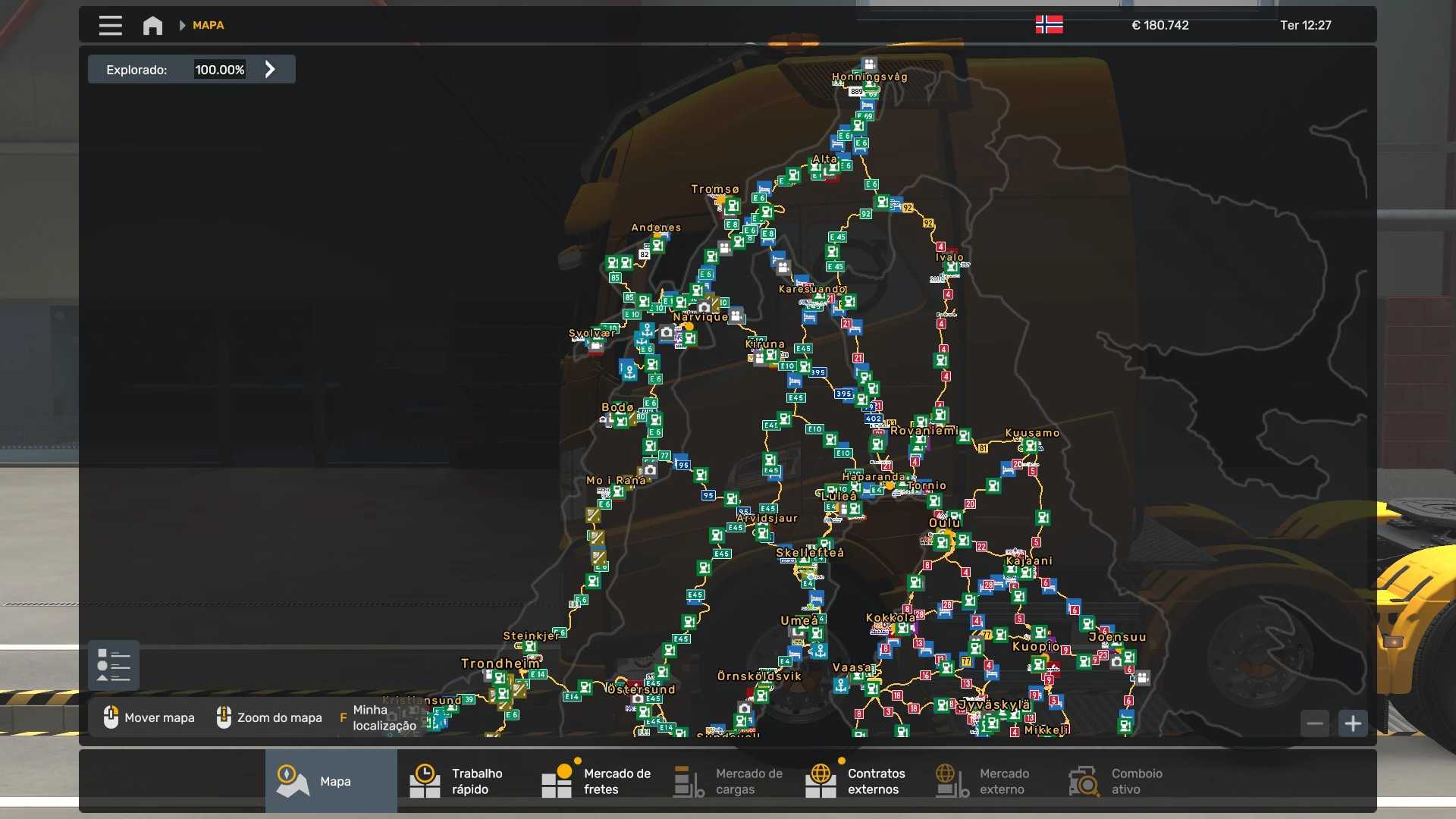The image size is (1456, 819).
Task: Click the breadcrumb arrow before MAPA
Action: 182,25
